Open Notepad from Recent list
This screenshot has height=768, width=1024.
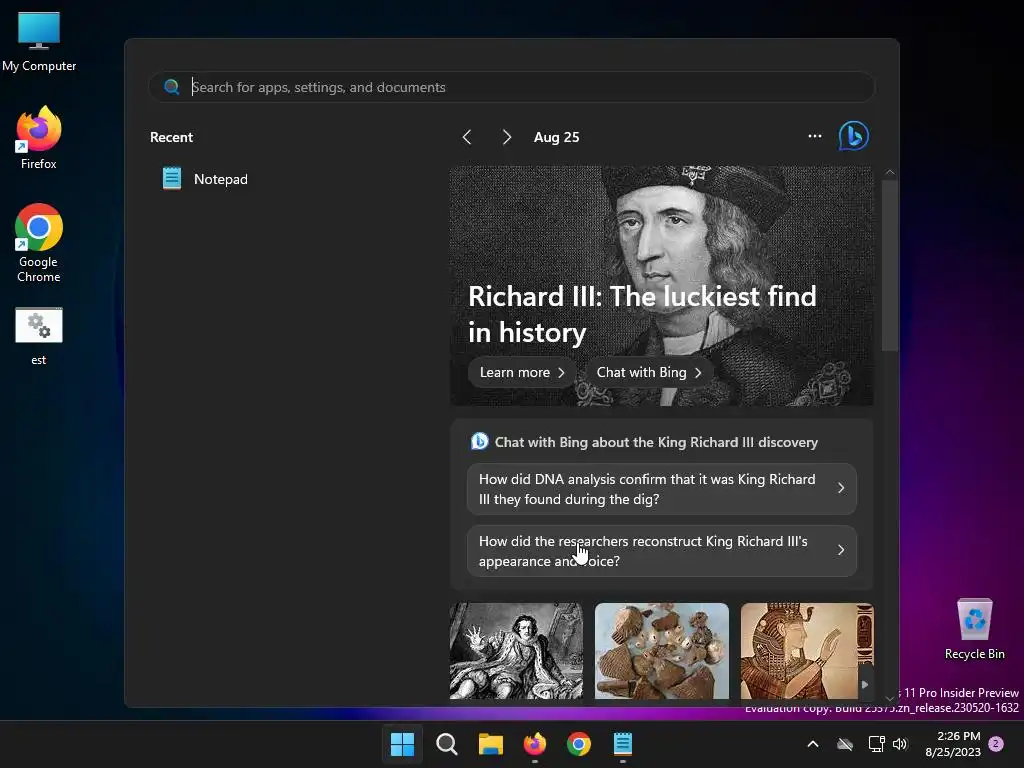tap(205, 179)
